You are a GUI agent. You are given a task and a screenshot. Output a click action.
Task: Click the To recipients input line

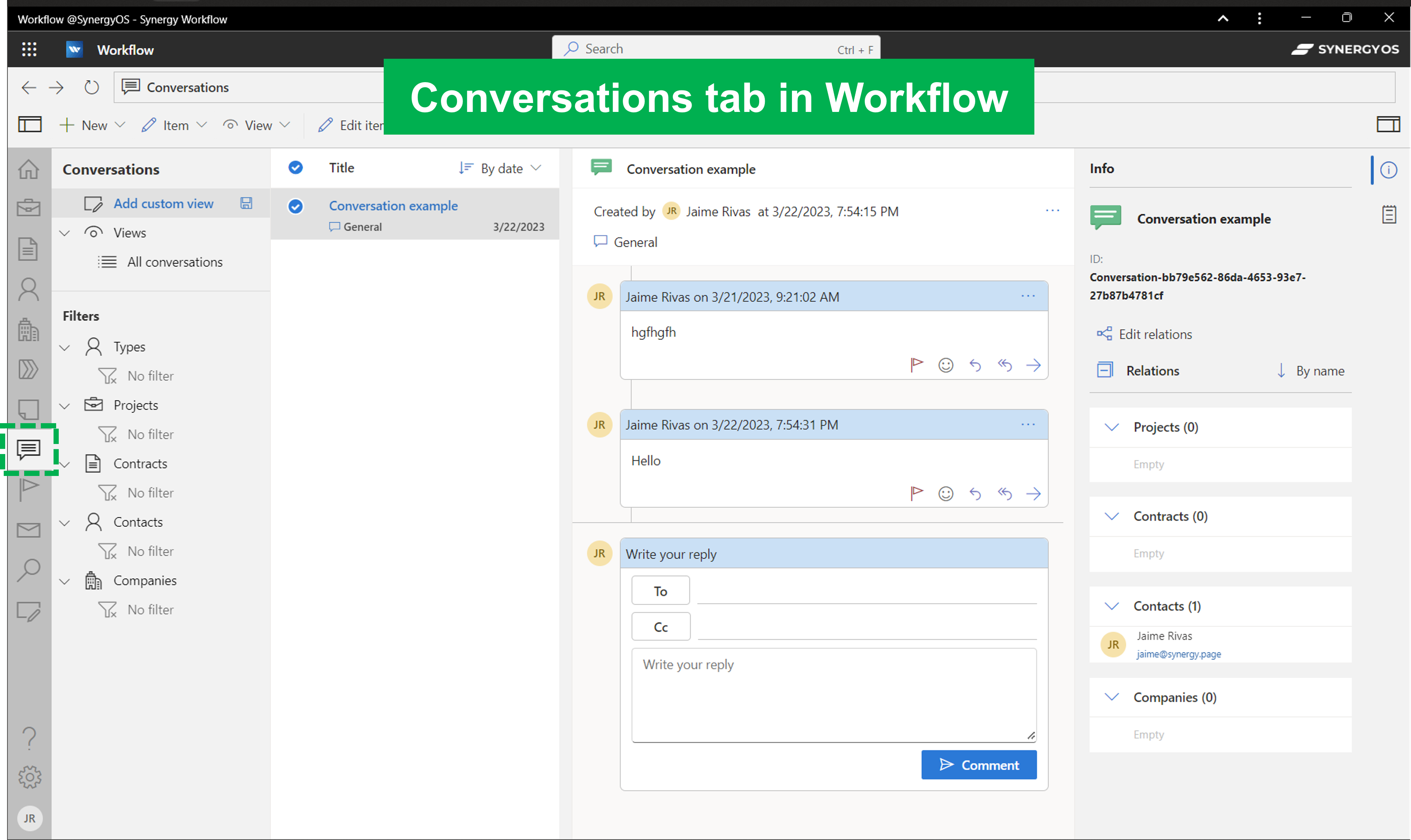(x=867, y=591)
